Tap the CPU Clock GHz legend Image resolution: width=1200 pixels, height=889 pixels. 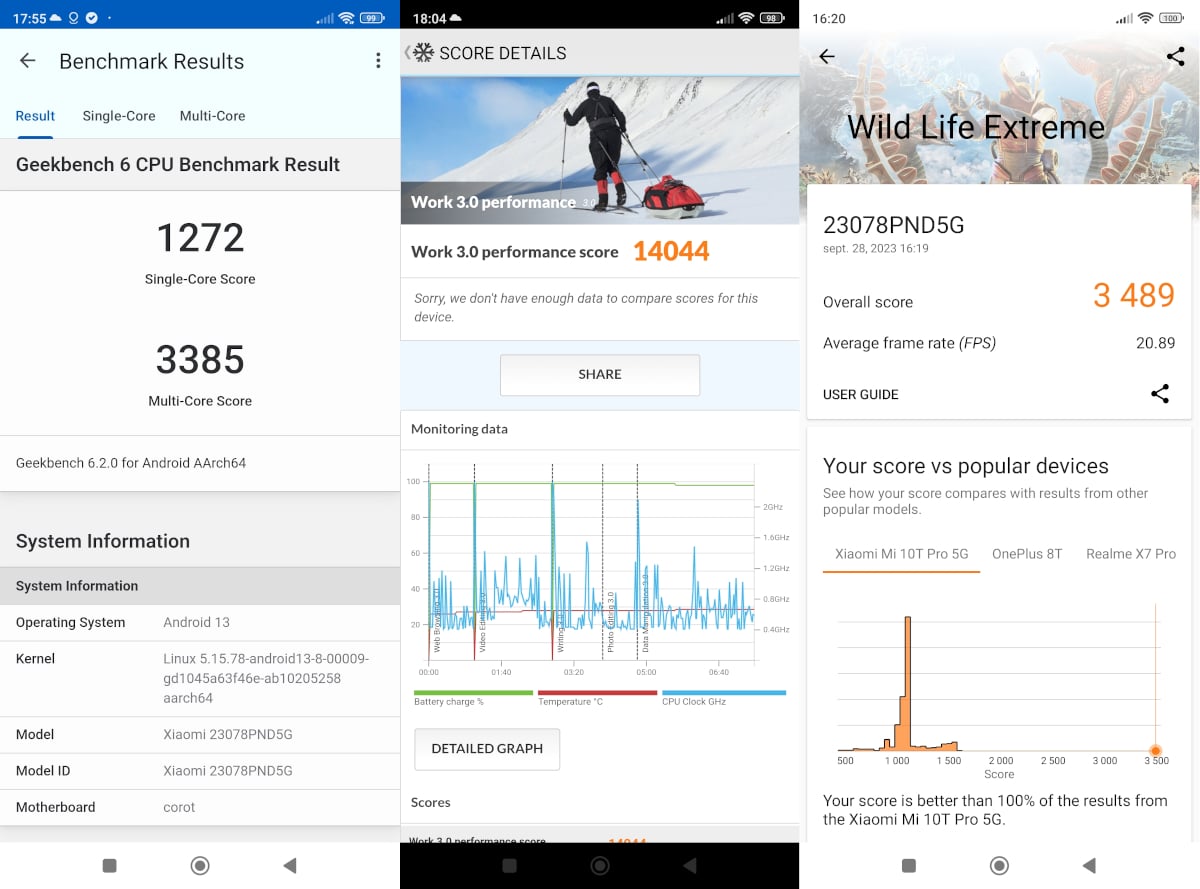(724, 697)
